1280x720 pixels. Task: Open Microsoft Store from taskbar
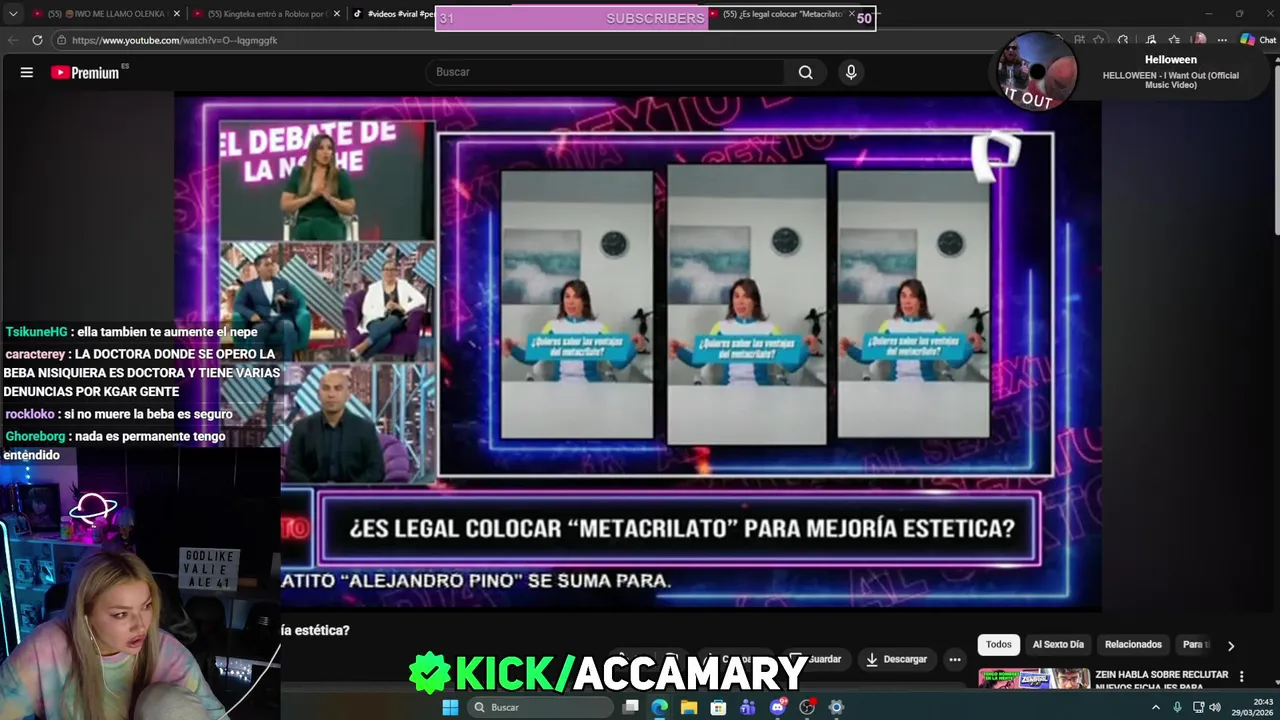pyautogui.click(x=718, y=707)
